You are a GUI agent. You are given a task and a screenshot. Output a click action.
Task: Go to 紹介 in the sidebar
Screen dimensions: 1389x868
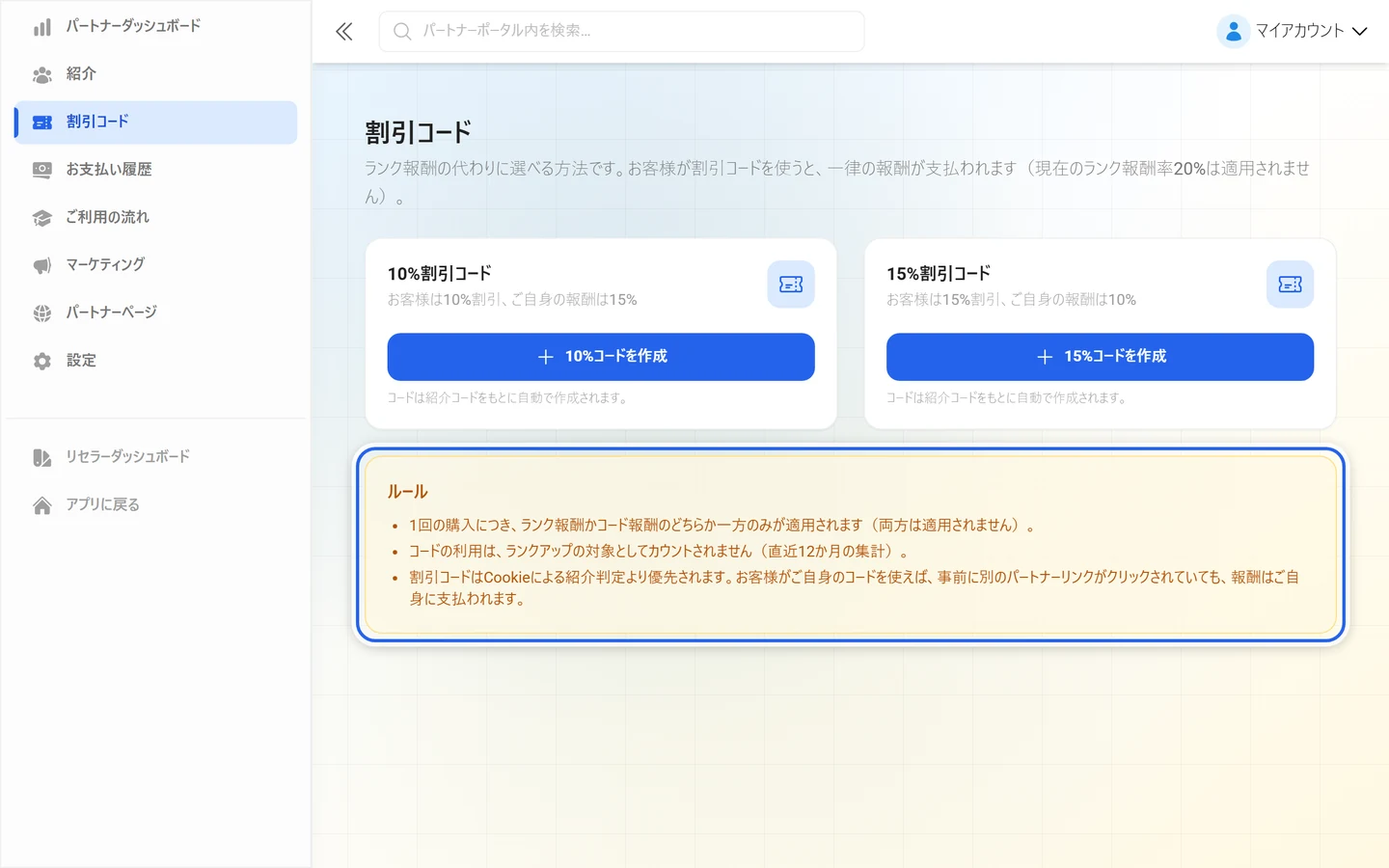(155, 74)
